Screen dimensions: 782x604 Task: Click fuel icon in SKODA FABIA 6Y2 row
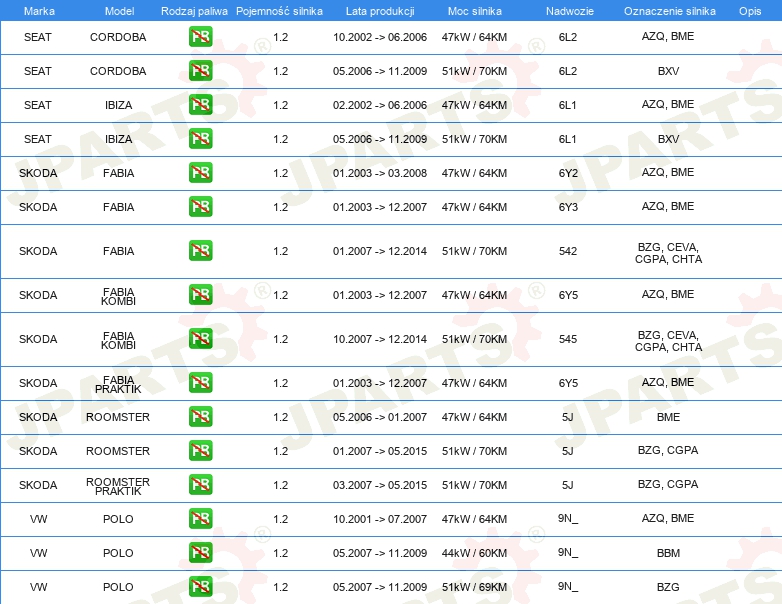coord(200,173)
